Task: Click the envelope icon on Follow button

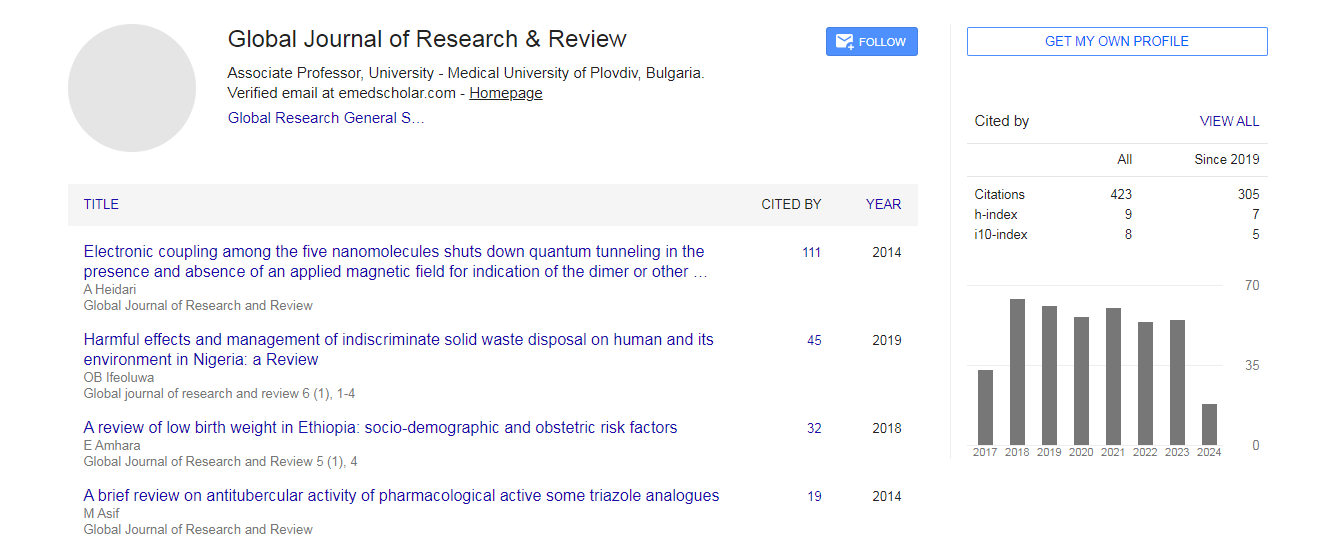Action: click(844, 42)
